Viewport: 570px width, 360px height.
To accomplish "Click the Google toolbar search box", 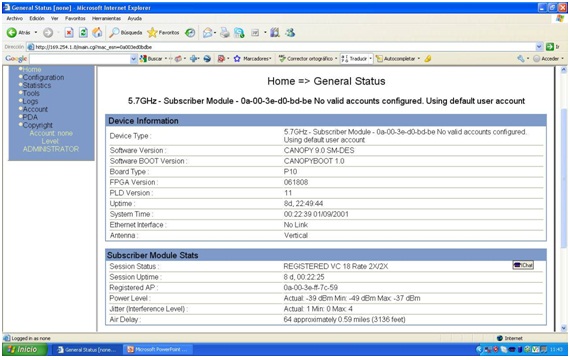I will coord(80,59).
